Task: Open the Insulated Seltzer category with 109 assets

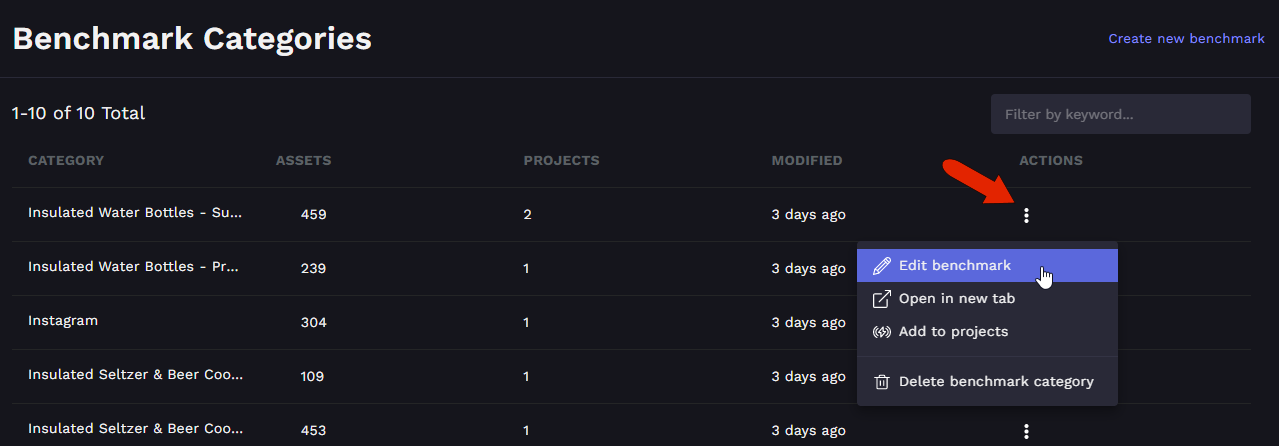Action: [136, 375]
